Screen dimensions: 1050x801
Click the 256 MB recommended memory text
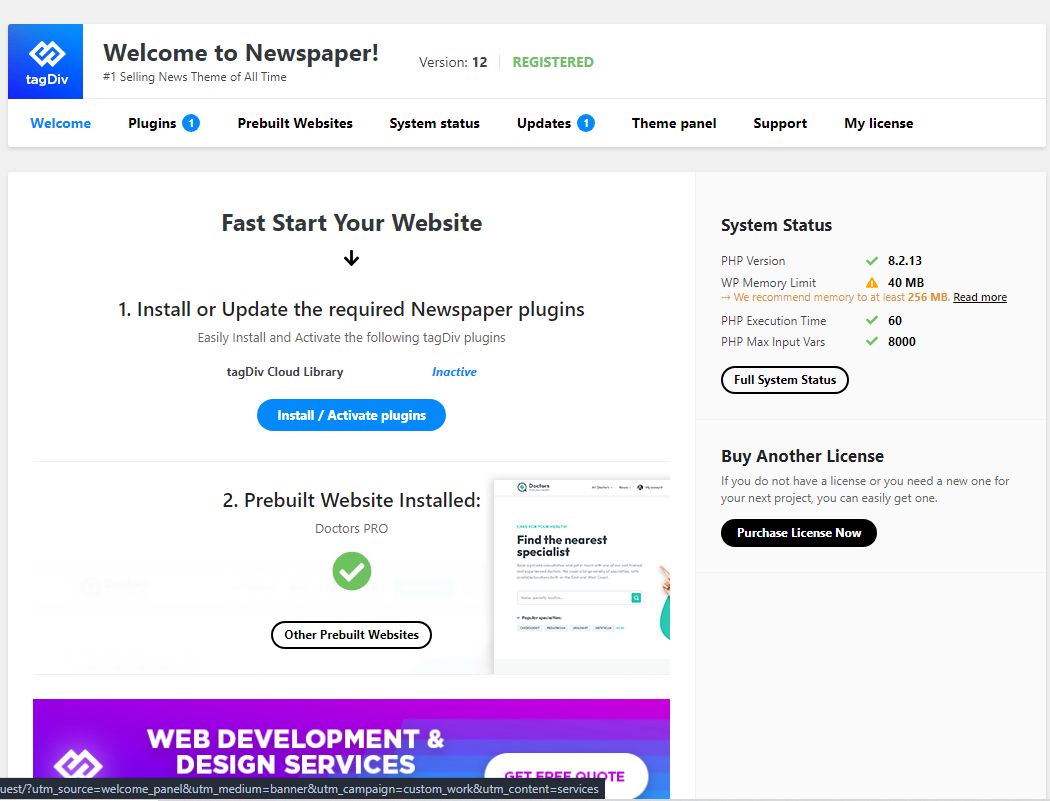pyautogui.click(x=927, y=297)
